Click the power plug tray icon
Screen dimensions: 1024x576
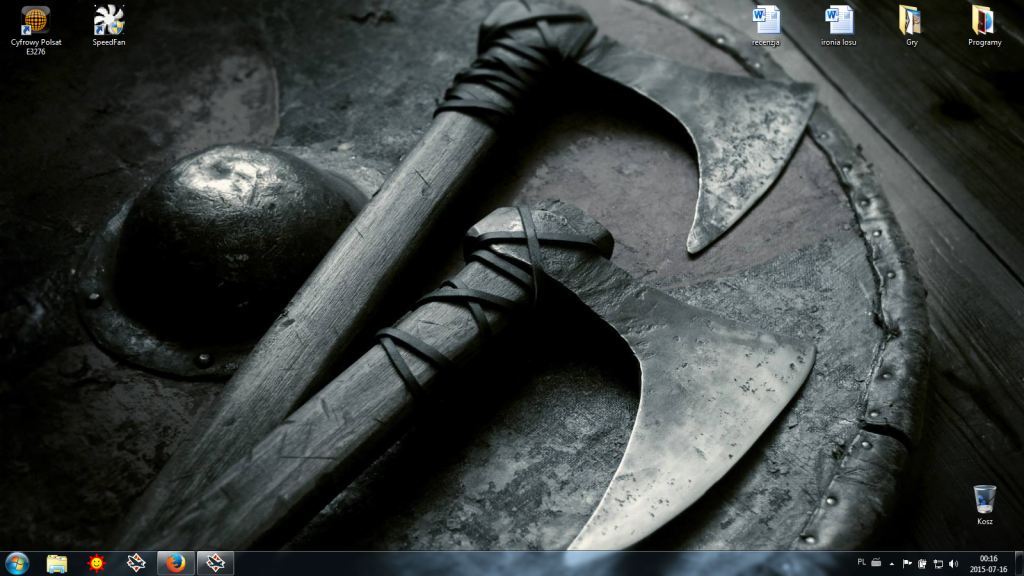coord(922,564)
